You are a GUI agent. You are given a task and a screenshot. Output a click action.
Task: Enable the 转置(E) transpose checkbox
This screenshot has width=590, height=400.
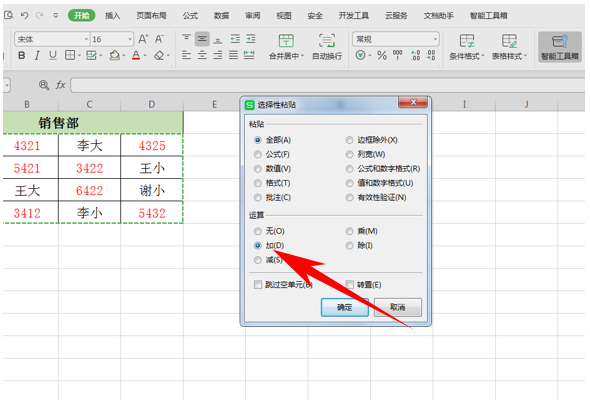(x=350, y=284)
